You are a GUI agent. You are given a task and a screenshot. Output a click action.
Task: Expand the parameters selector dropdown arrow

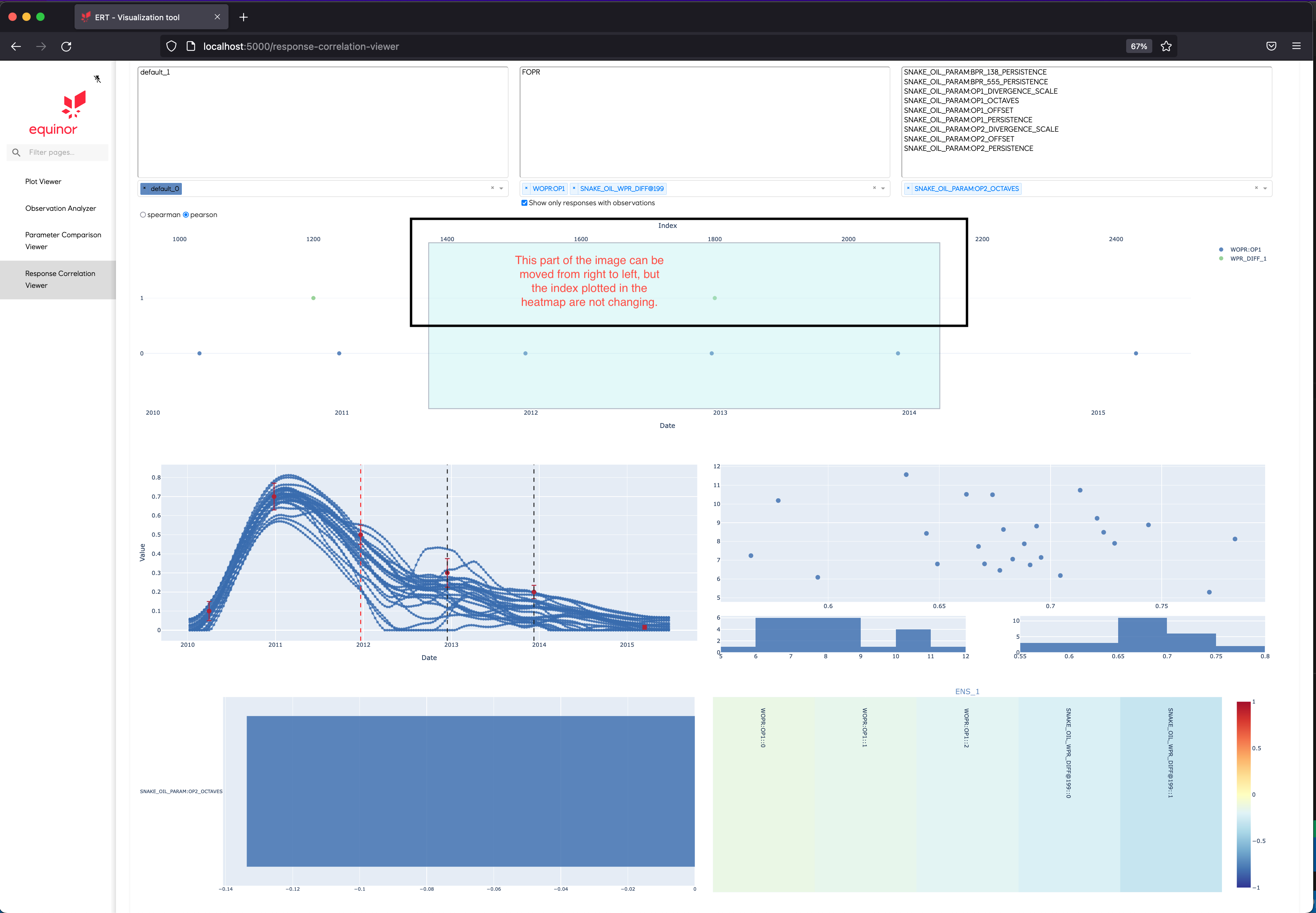click(1265, 188)
